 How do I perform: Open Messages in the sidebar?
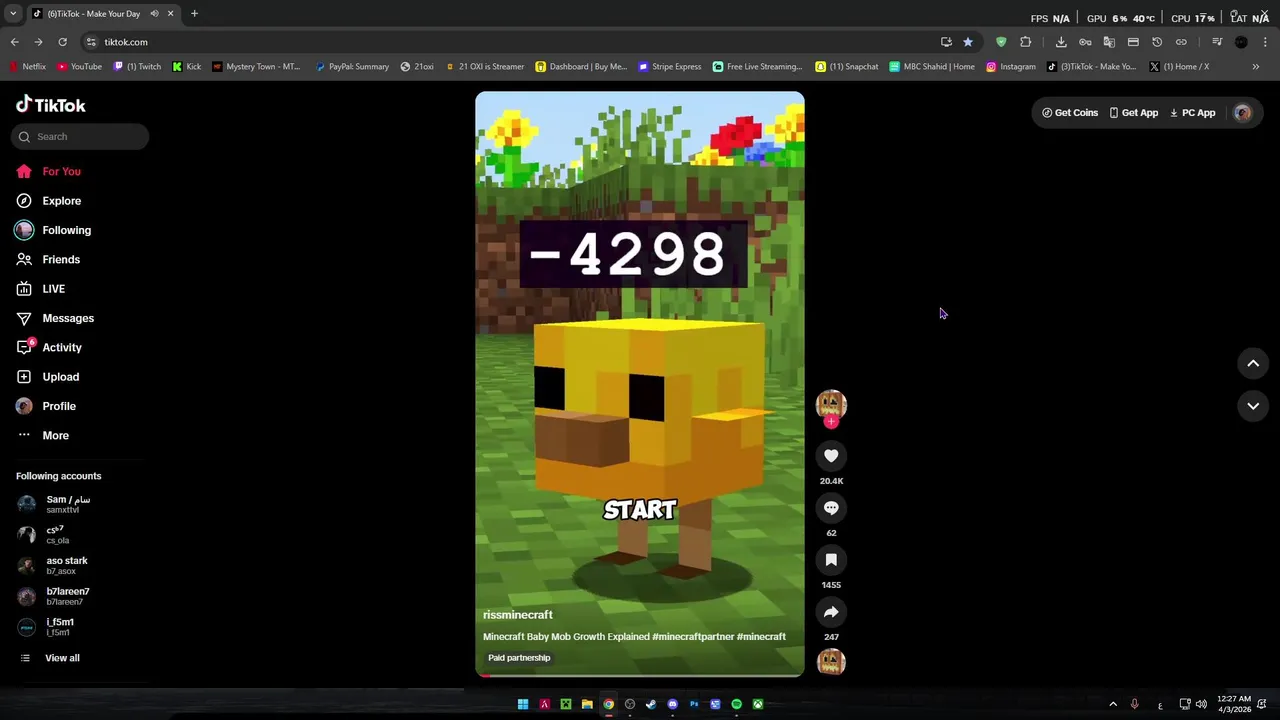point(54,318)
